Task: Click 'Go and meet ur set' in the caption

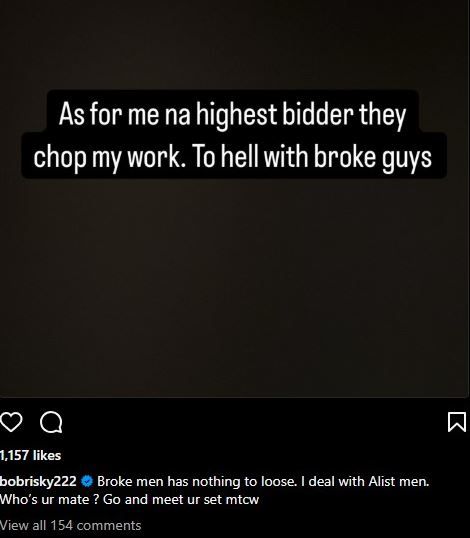Action: [163, 500]
